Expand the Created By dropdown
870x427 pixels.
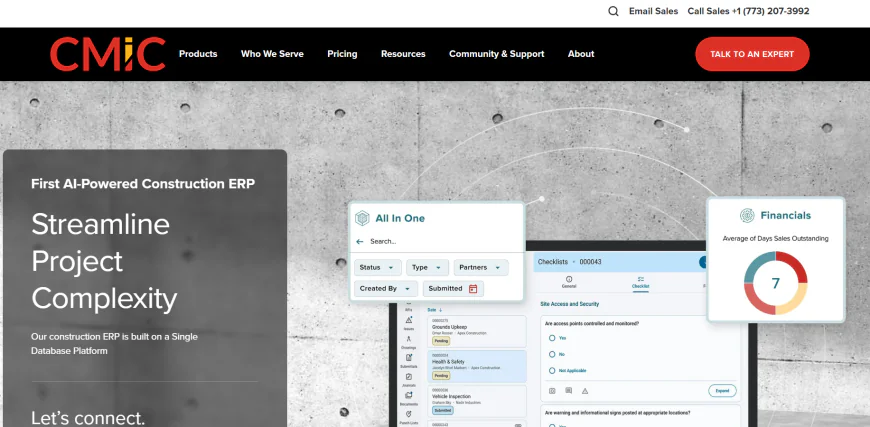(385, 289)
